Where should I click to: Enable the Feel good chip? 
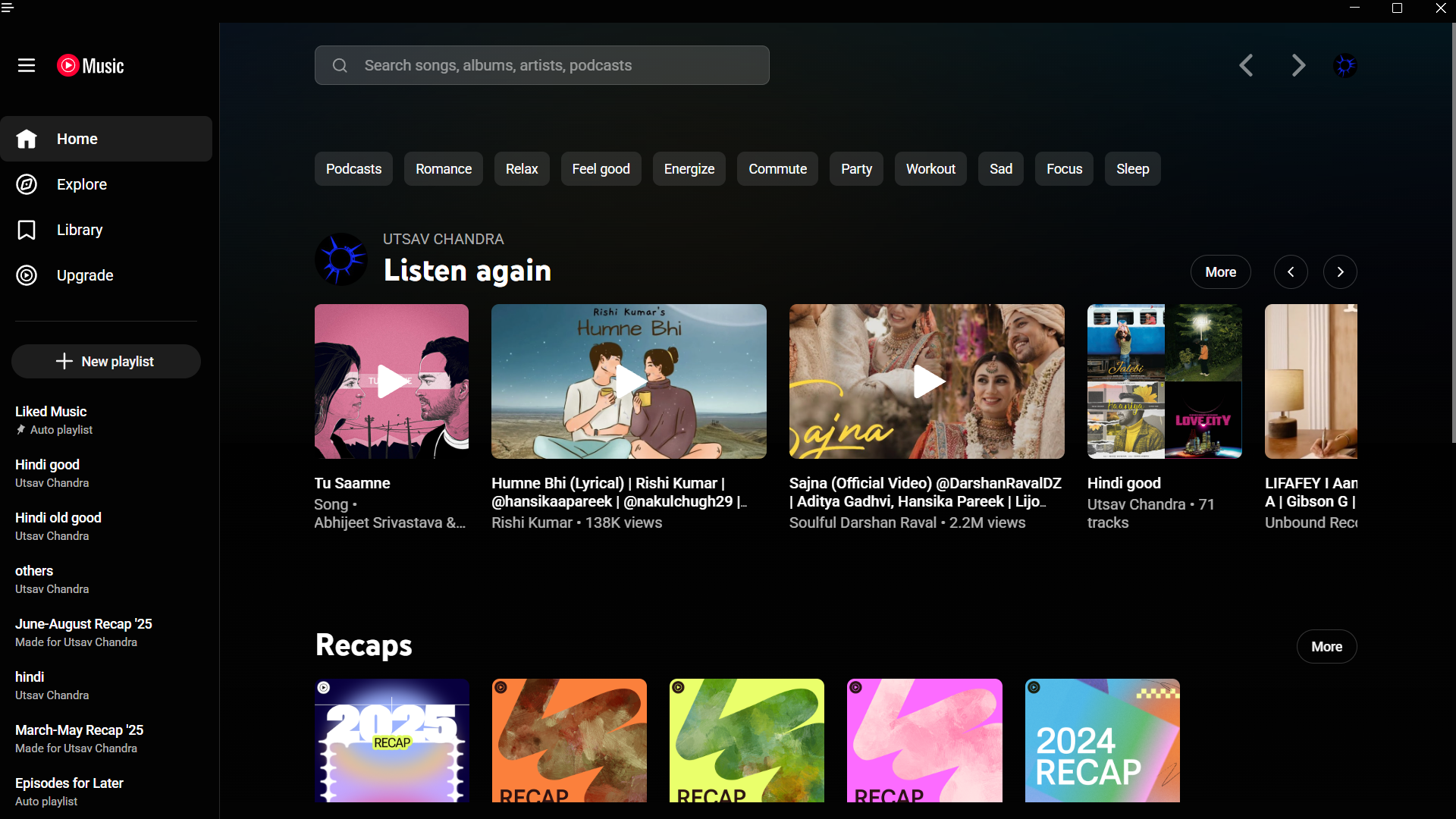coord(601,169)
